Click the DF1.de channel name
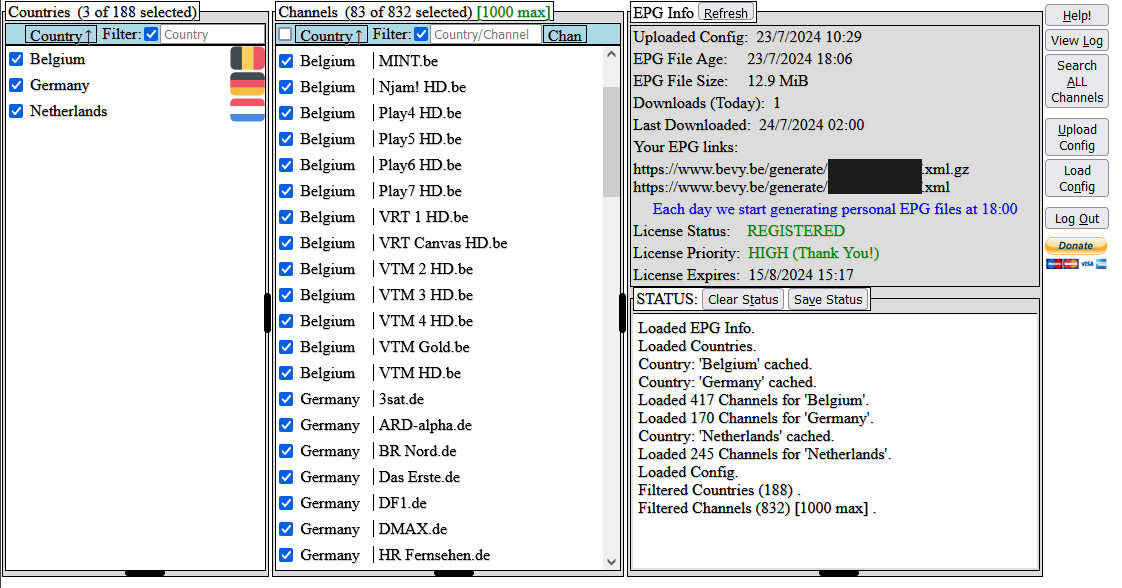This screenshot has width=1122, height=588. point(402,503)
